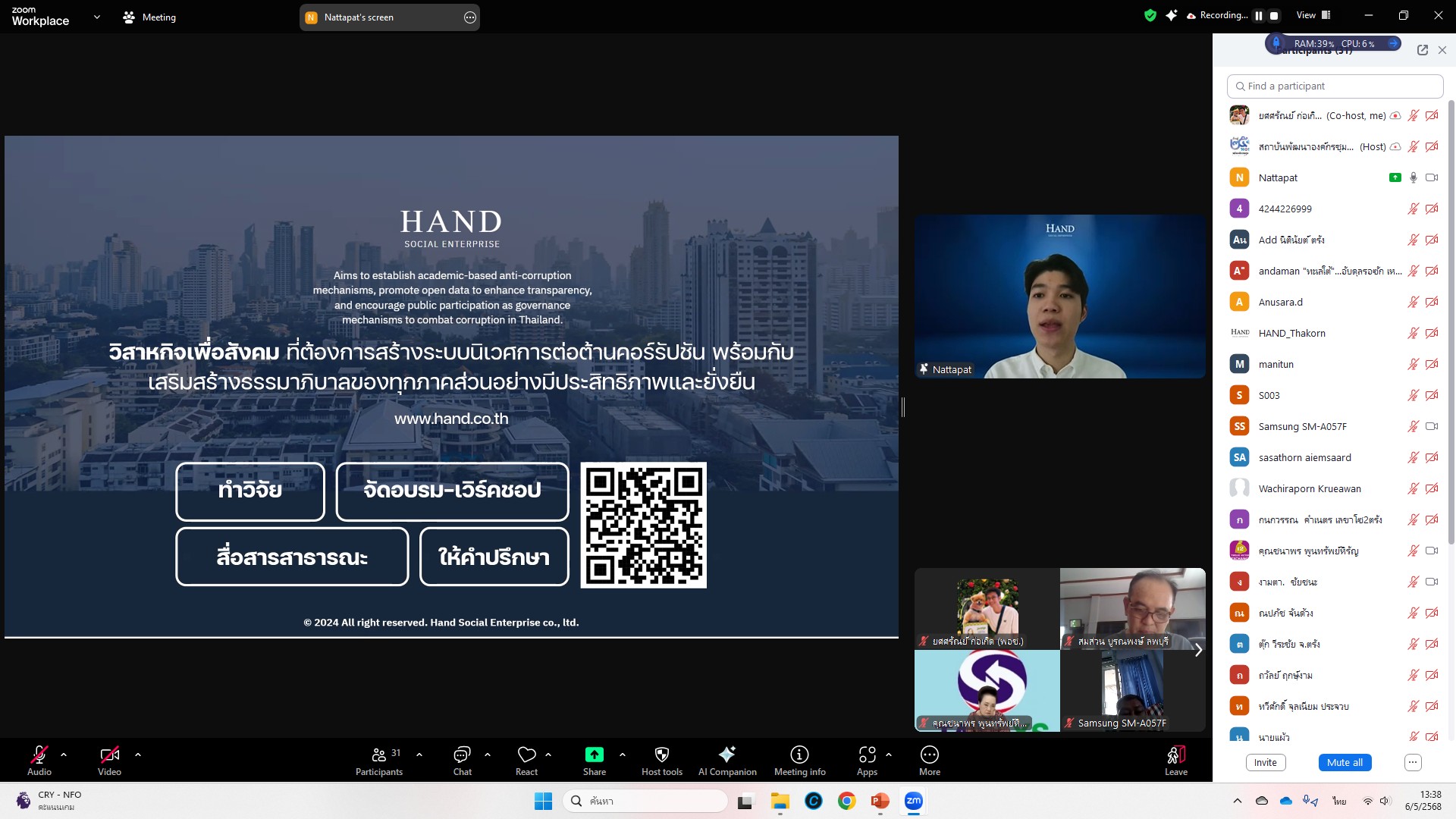Click the green encryption shield icon

(1150, 15)
